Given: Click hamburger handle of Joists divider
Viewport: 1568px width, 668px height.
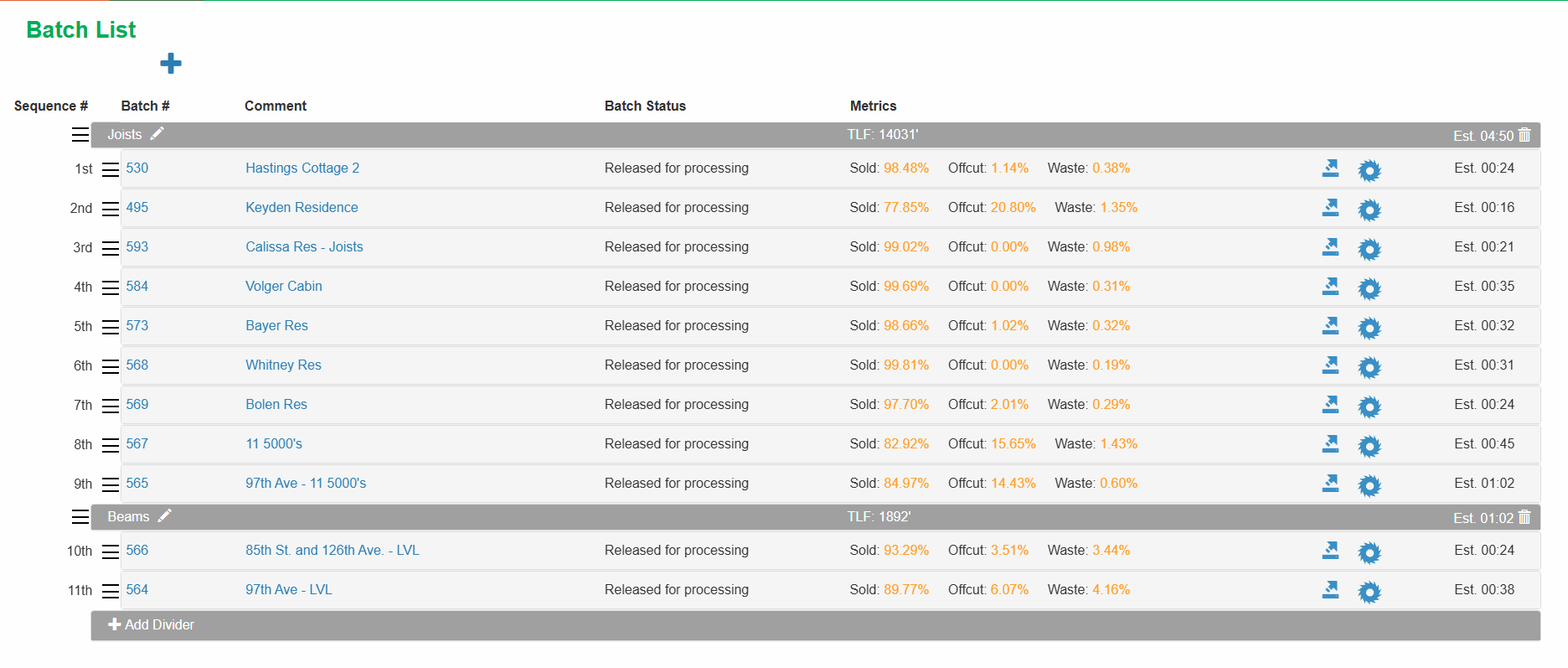Looking at the screenshot, I should click(80, 135).
